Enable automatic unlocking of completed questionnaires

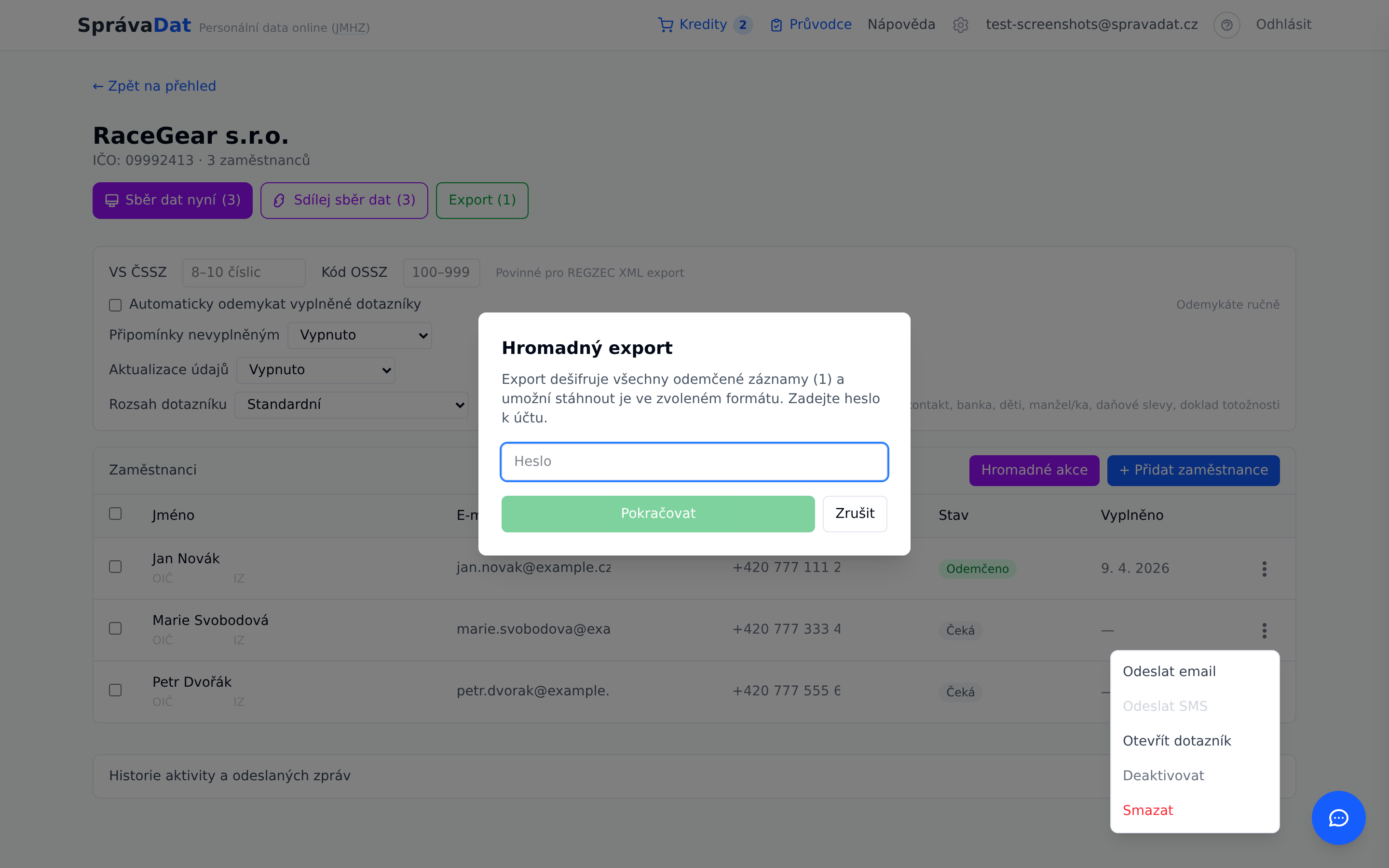[115, 305]
